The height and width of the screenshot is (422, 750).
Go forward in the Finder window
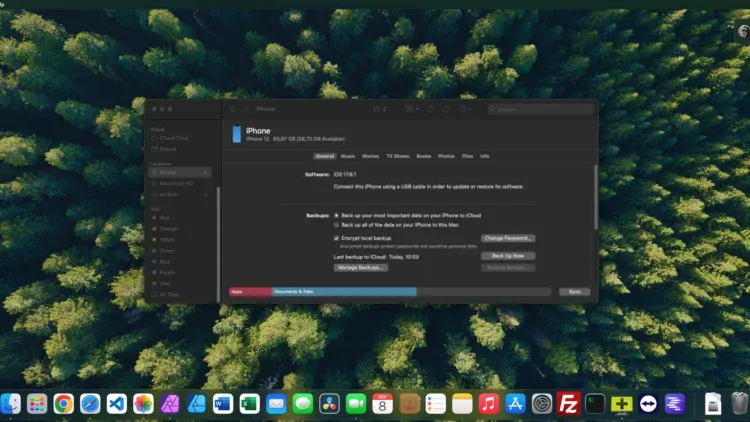pyautogui.click(x=246, y=109)
